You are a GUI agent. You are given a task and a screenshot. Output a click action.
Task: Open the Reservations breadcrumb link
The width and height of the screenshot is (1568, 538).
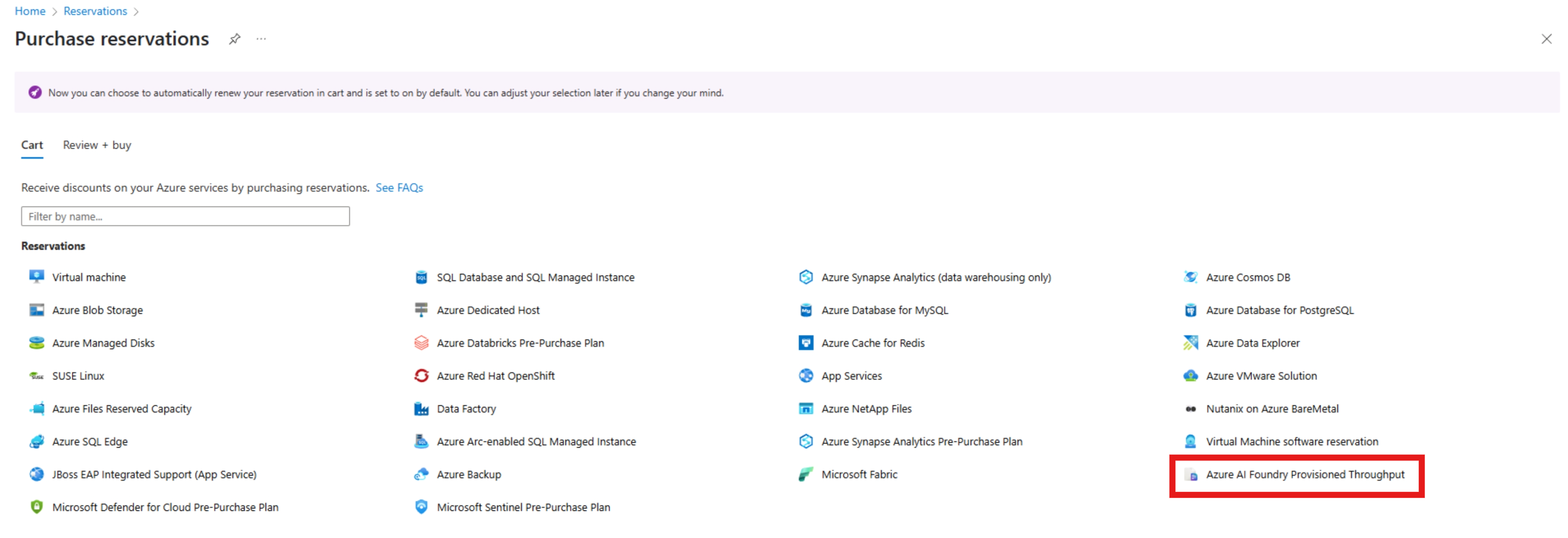click(95, 11)
